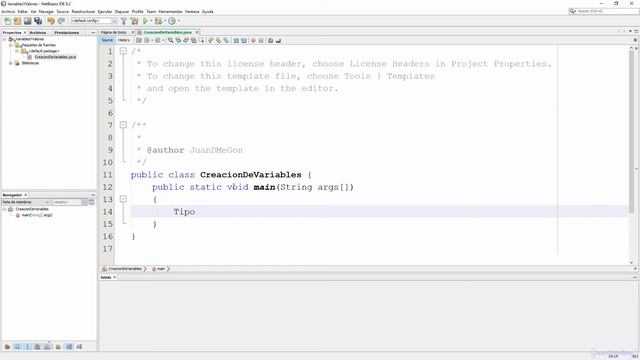Select the Source editor view button
640x360 pixels.
107,40
